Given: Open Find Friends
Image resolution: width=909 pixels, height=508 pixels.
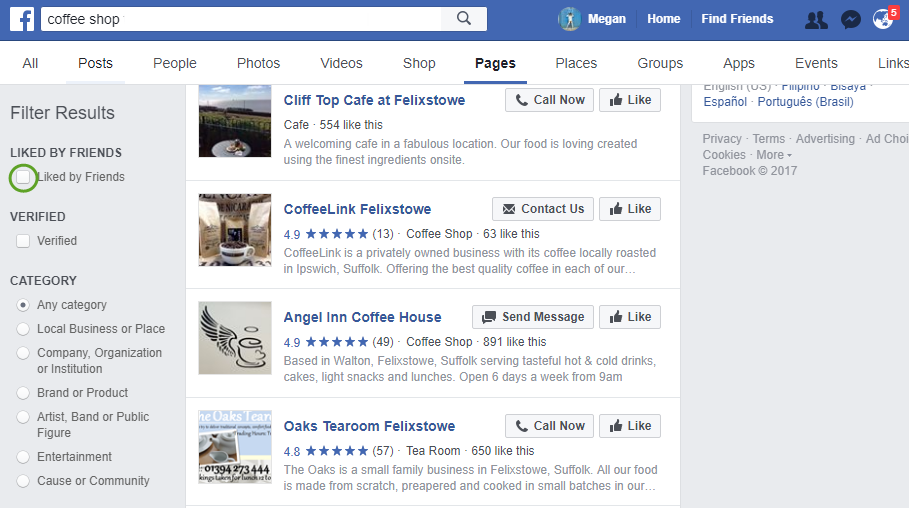Looking at the screenshot, I should [x=737, y=19].
